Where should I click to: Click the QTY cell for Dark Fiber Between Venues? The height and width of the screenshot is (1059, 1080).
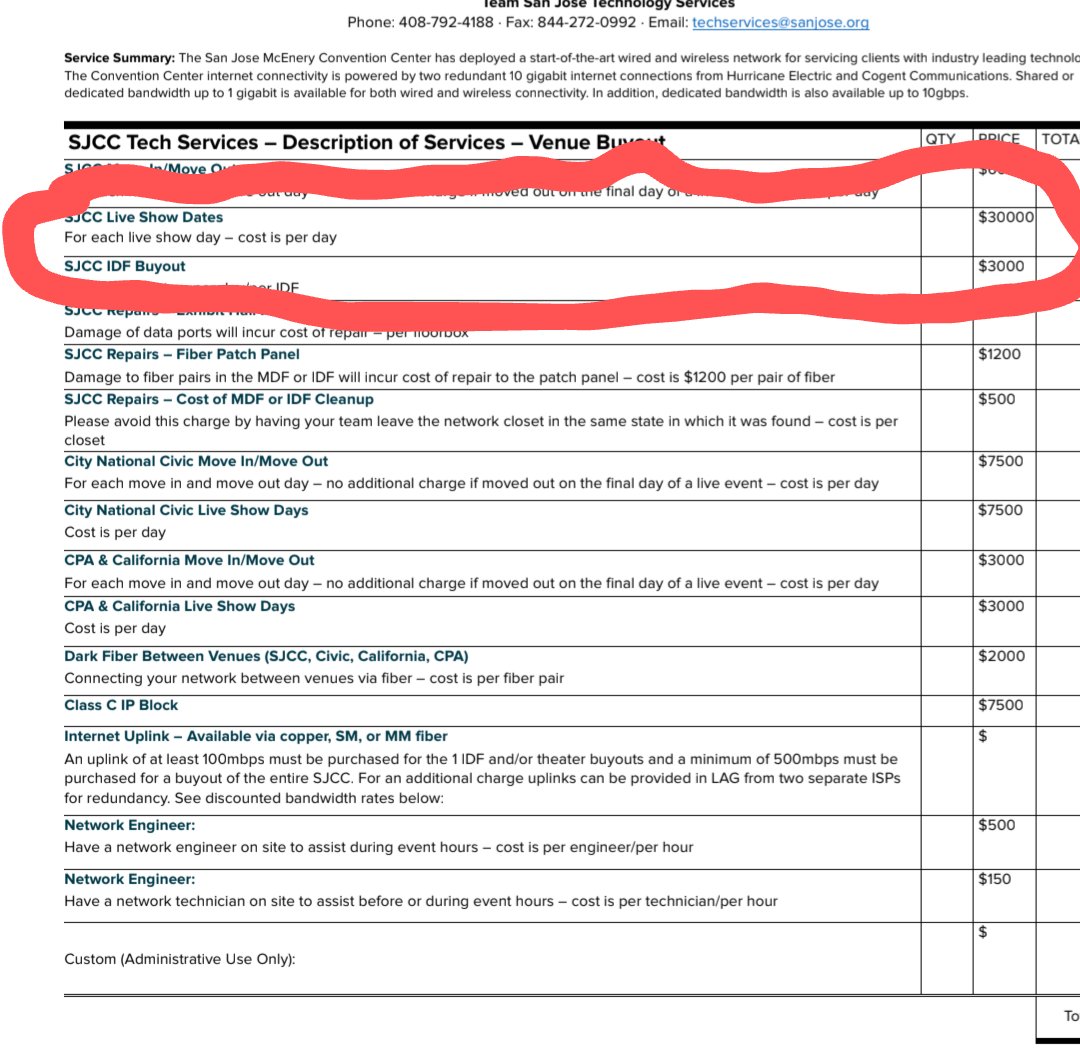click(x=947, y=671)
